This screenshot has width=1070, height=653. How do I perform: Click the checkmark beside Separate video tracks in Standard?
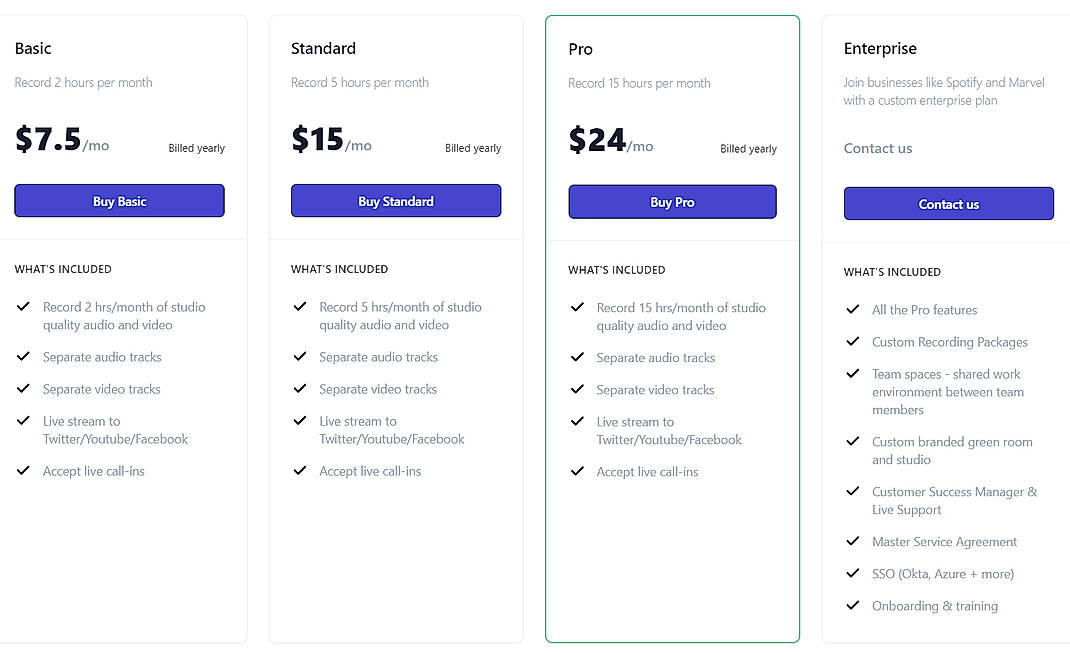pyautogui.click(x=300, y=389)
